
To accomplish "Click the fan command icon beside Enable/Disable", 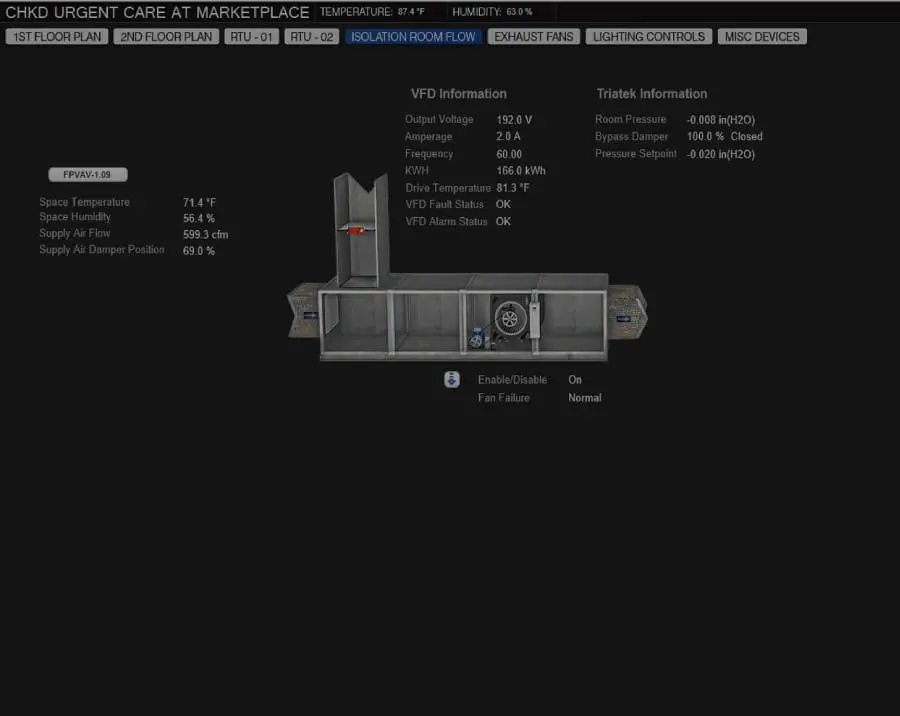I will click(x=452, y=380).
